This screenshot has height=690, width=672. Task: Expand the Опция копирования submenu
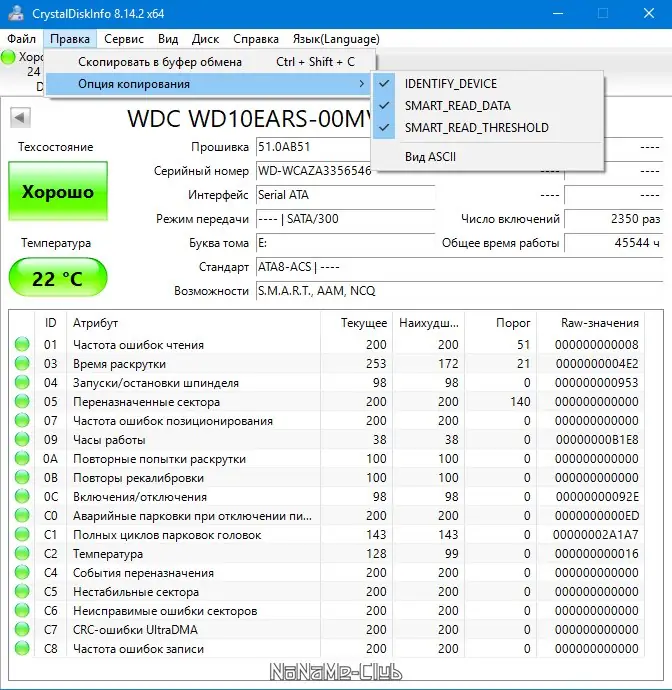pos(209,84)
